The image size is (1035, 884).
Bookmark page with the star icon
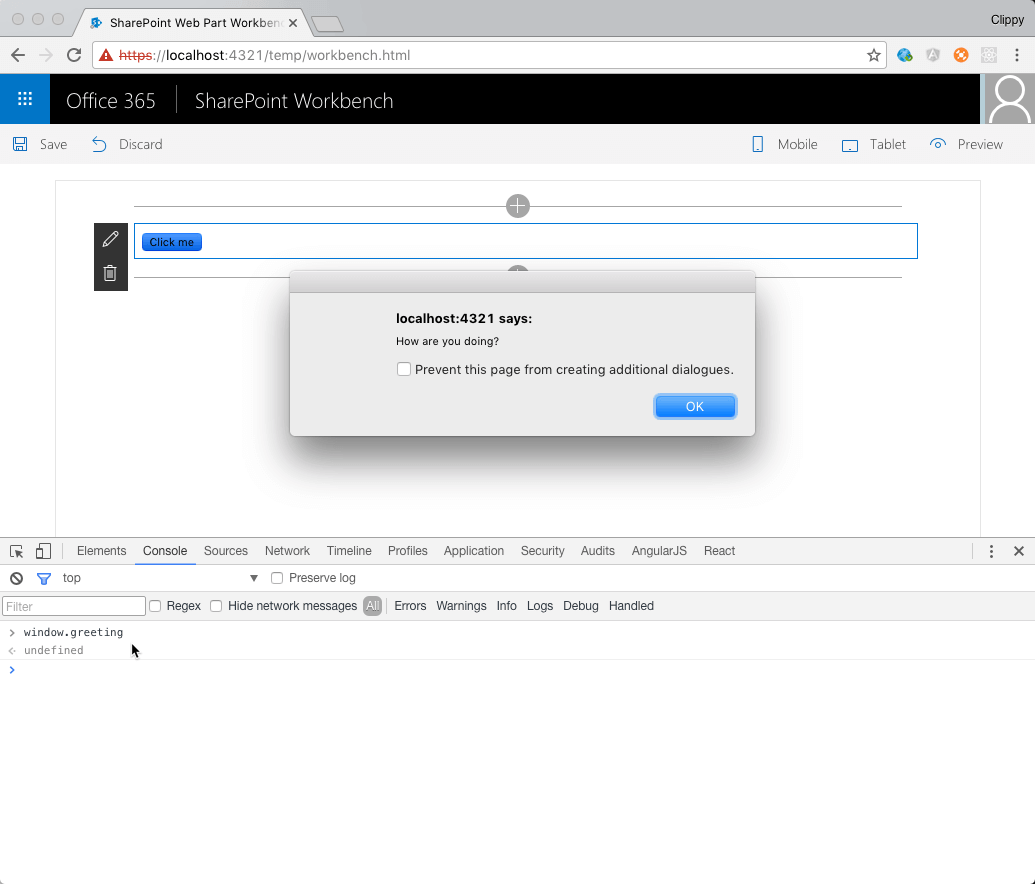click(x=873, y=55)
